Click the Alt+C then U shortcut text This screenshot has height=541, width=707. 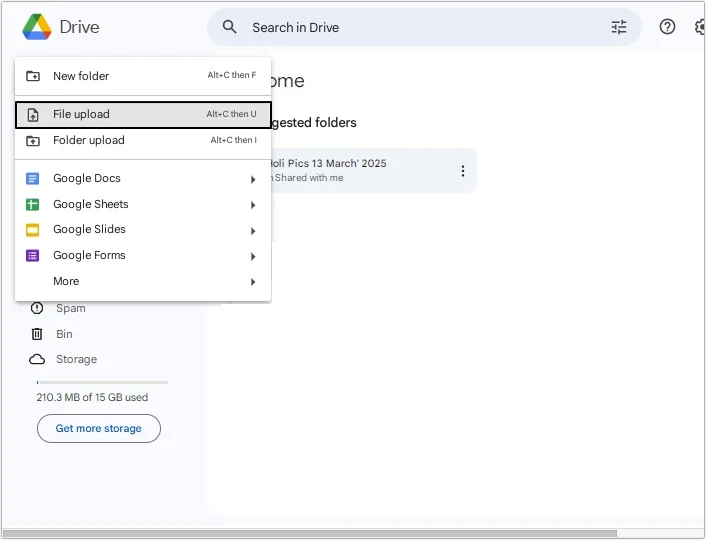(231, 115)
